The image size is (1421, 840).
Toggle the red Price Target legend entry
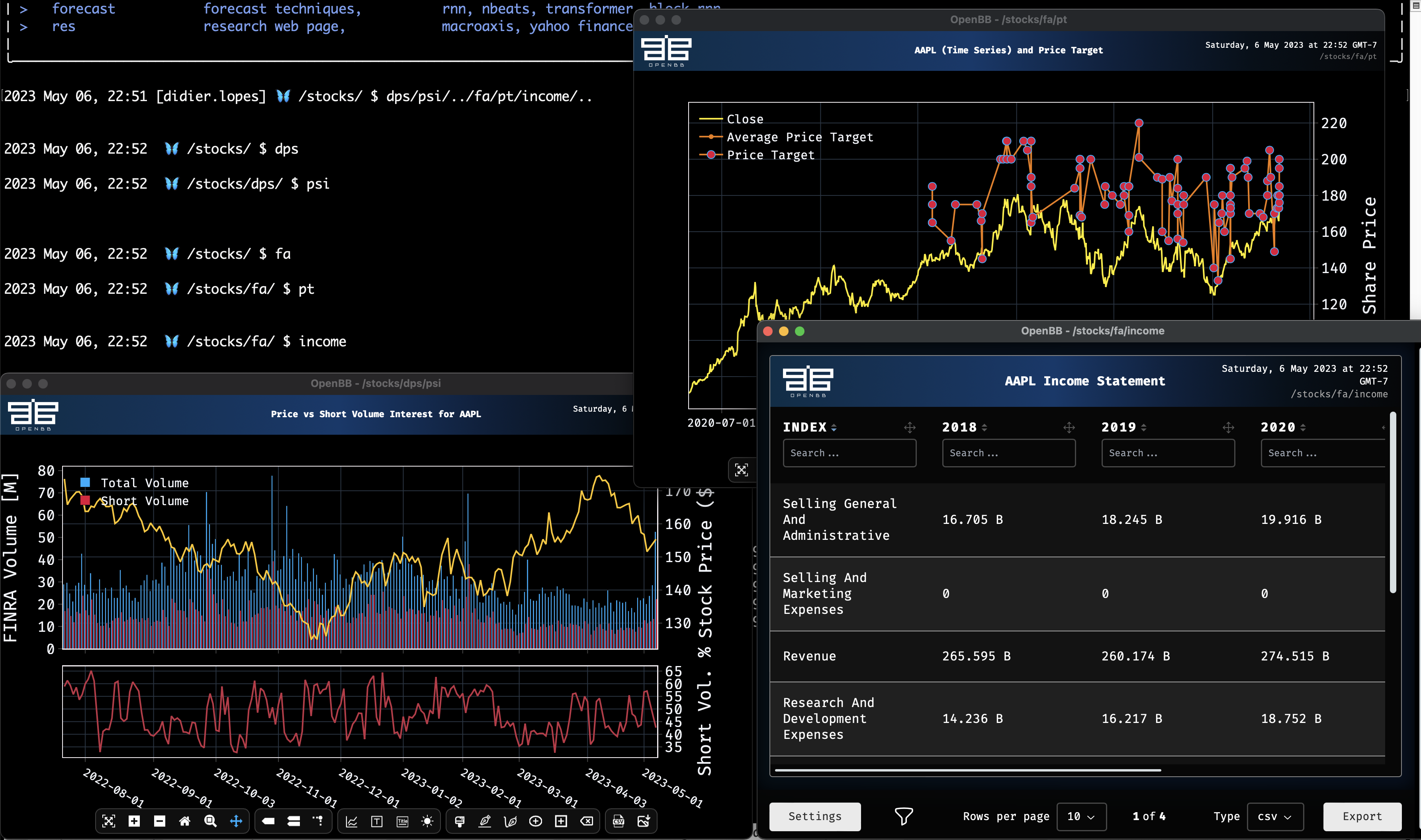pos(756,154)
